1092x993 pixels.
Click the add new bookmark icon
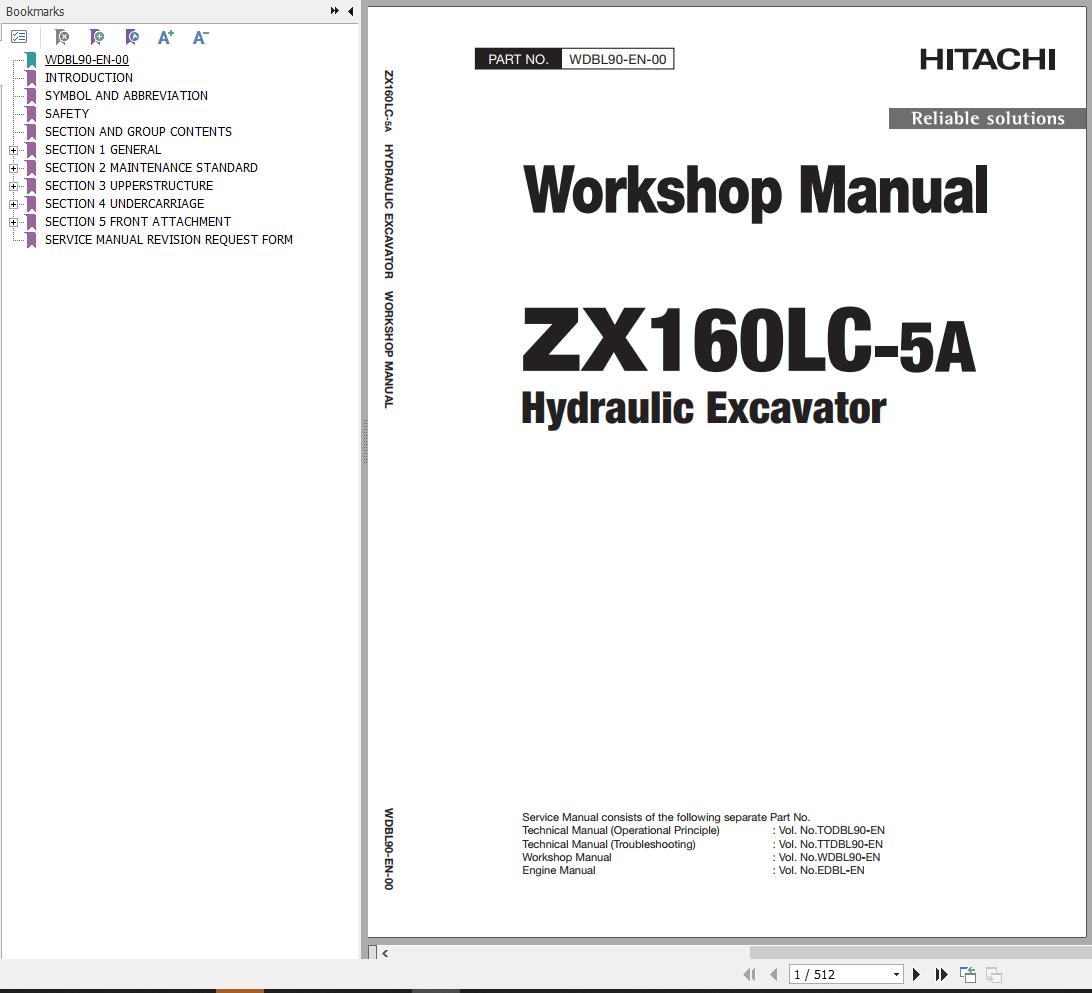pyautogui.click(x=97, y=37)
